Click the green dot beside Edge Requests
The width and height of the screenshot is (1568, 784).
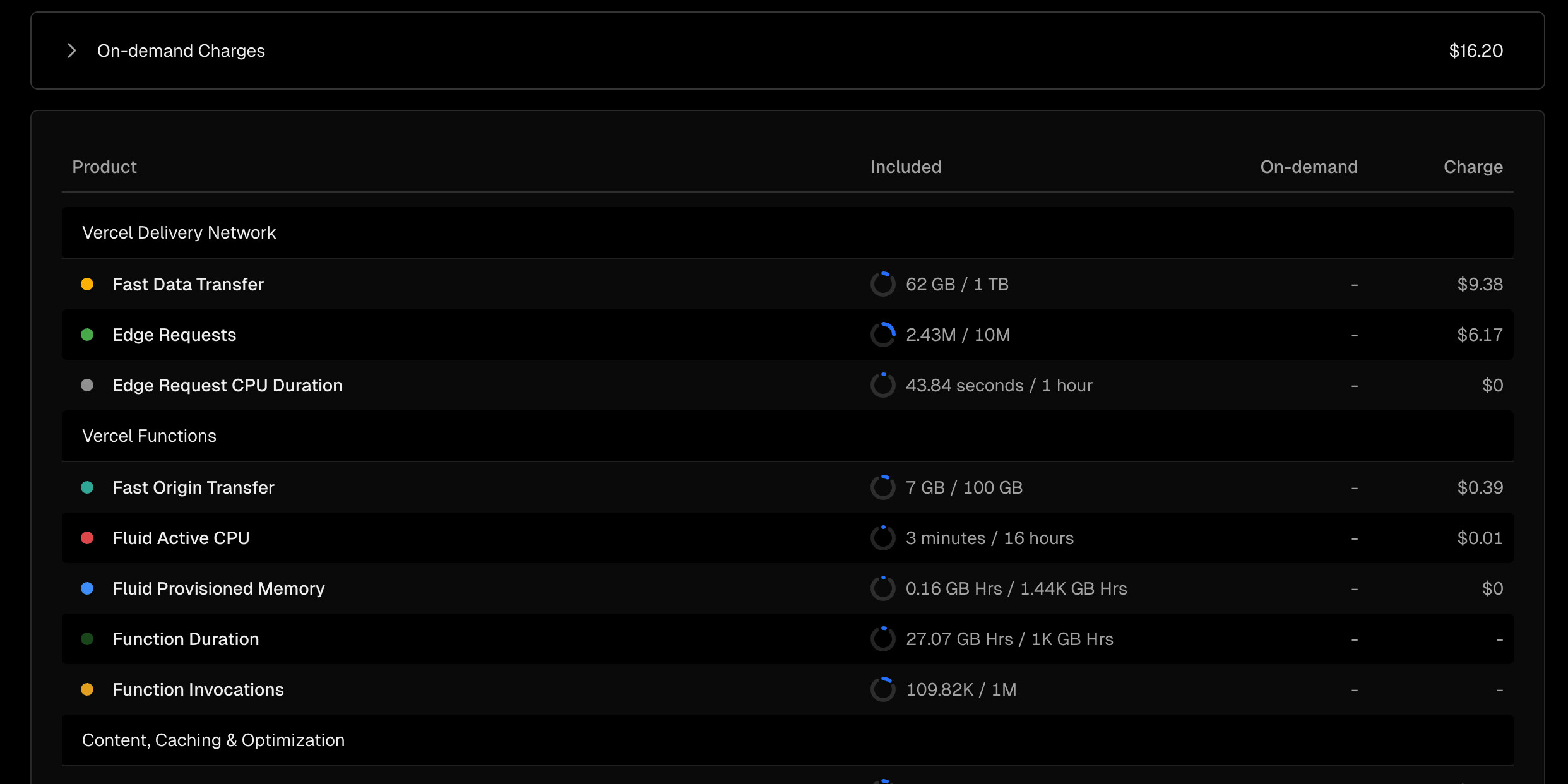coord(87,335)
